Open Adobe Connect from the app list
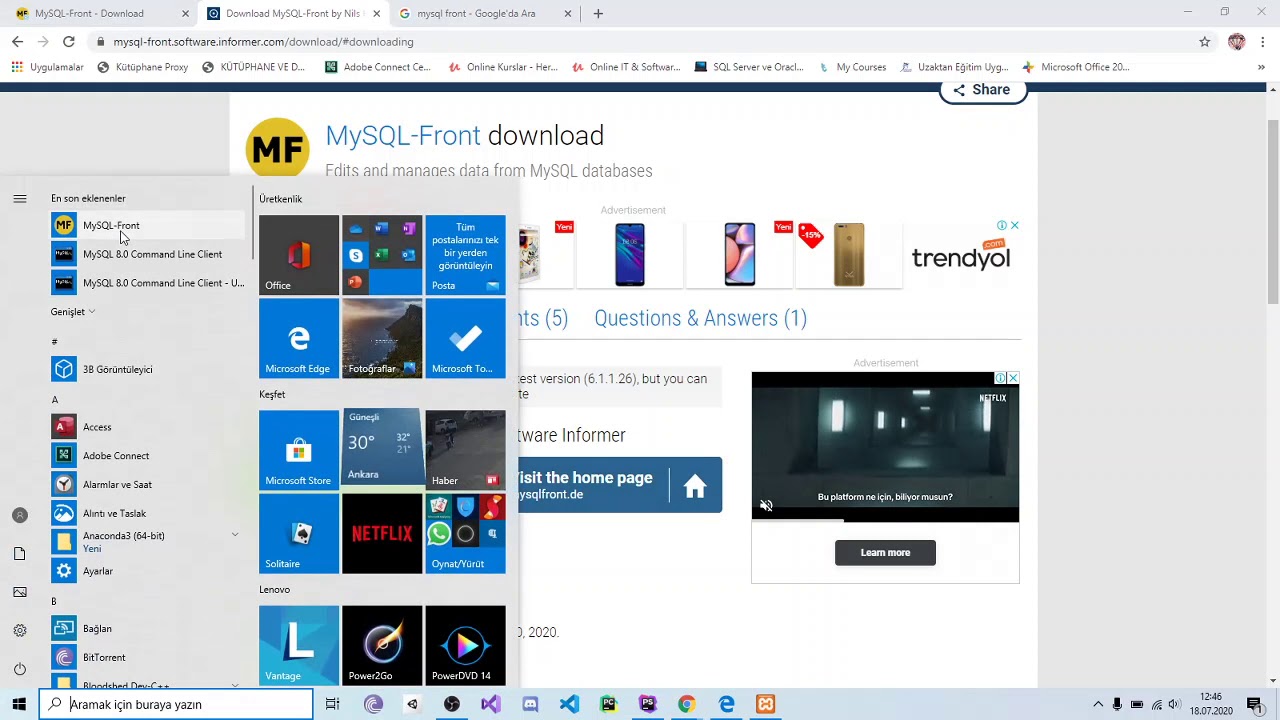This screenshot has width=1280, height=720. tap(146, 456)
